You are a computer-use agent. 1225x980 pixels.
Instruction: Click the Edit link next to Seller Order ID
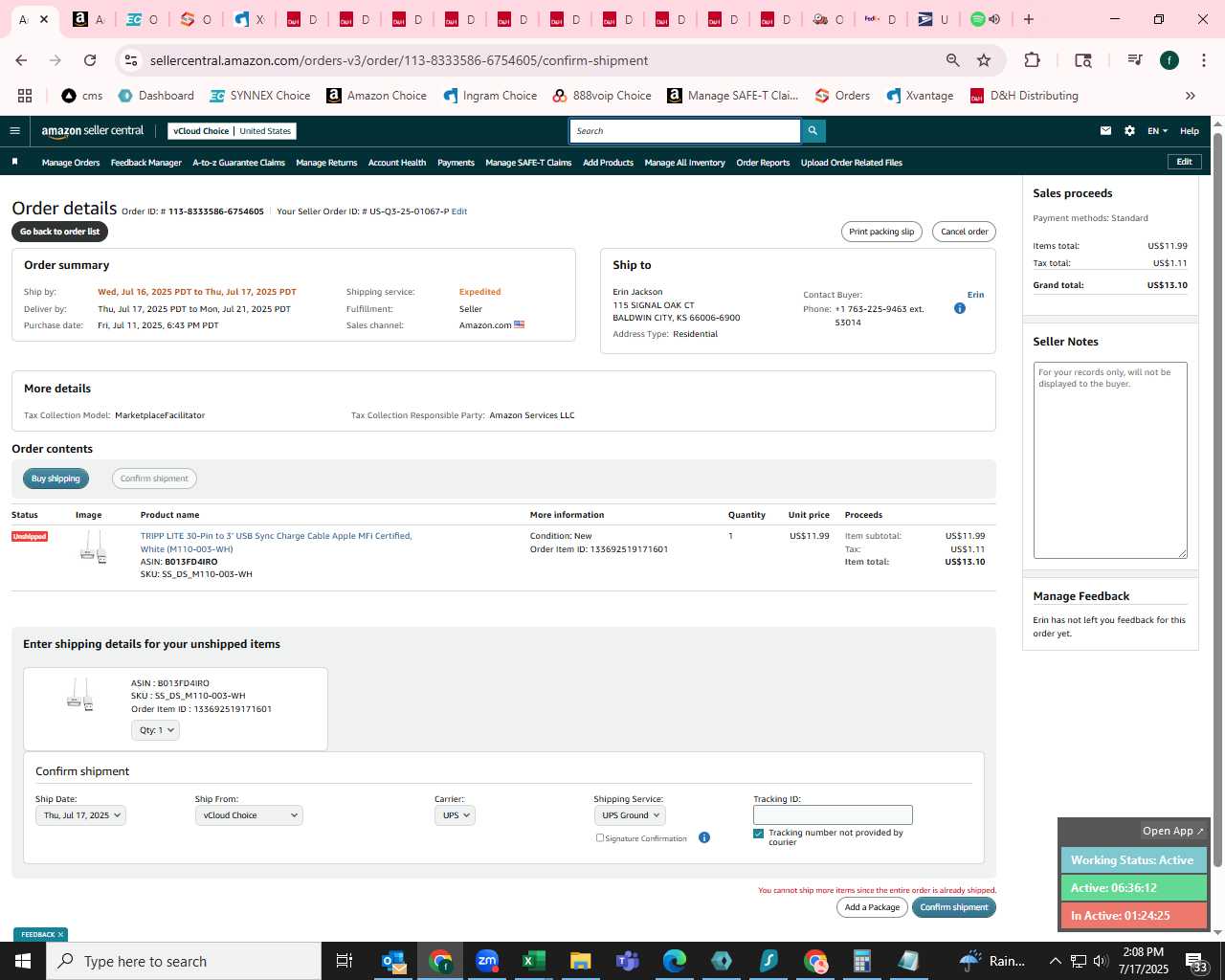click(459, 212)
